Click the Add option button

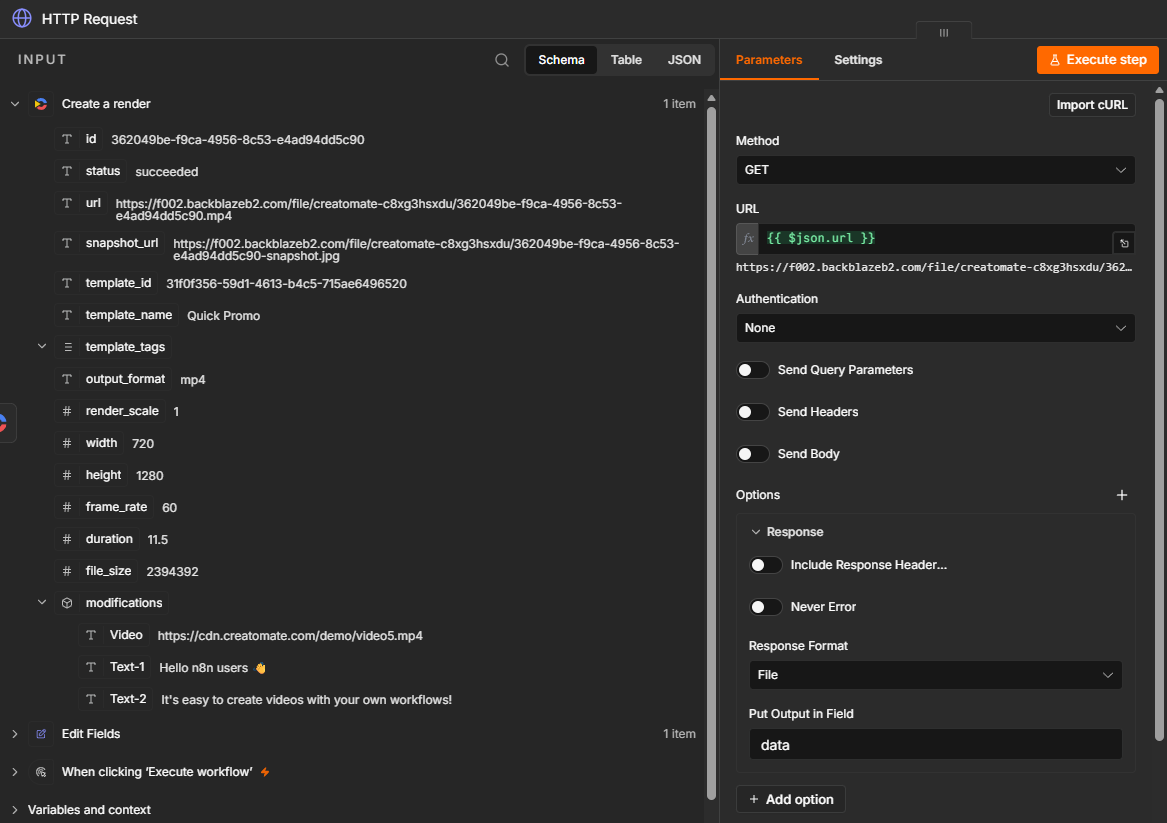coord(790,799)
